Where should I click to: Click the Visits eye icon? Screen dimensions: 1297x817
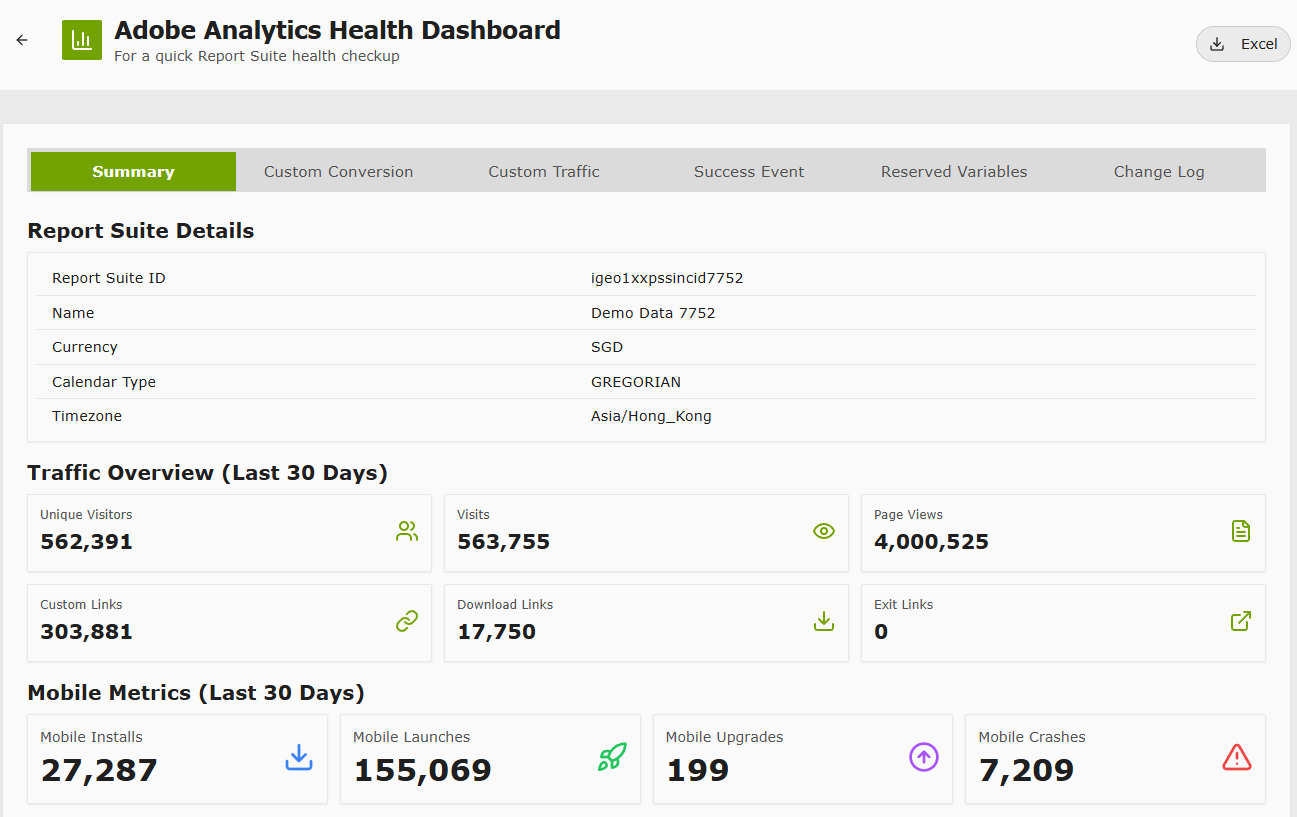[x=823, y=531]
